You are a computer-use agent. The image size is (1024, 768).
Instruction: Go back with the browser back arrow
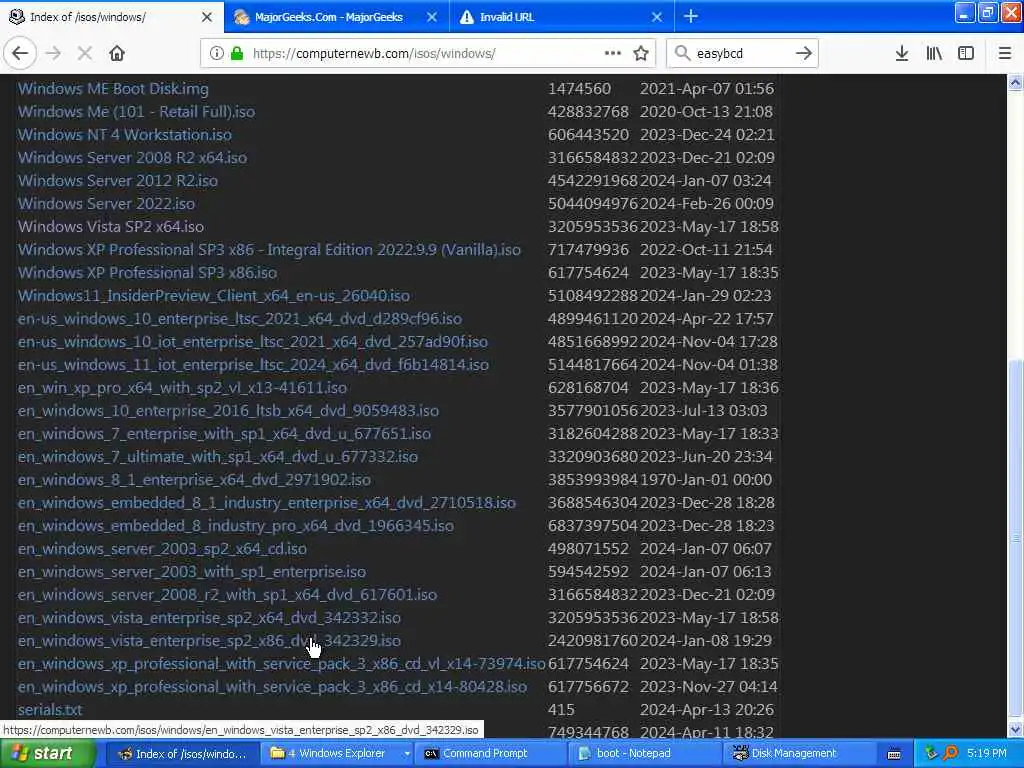(20, 54)
